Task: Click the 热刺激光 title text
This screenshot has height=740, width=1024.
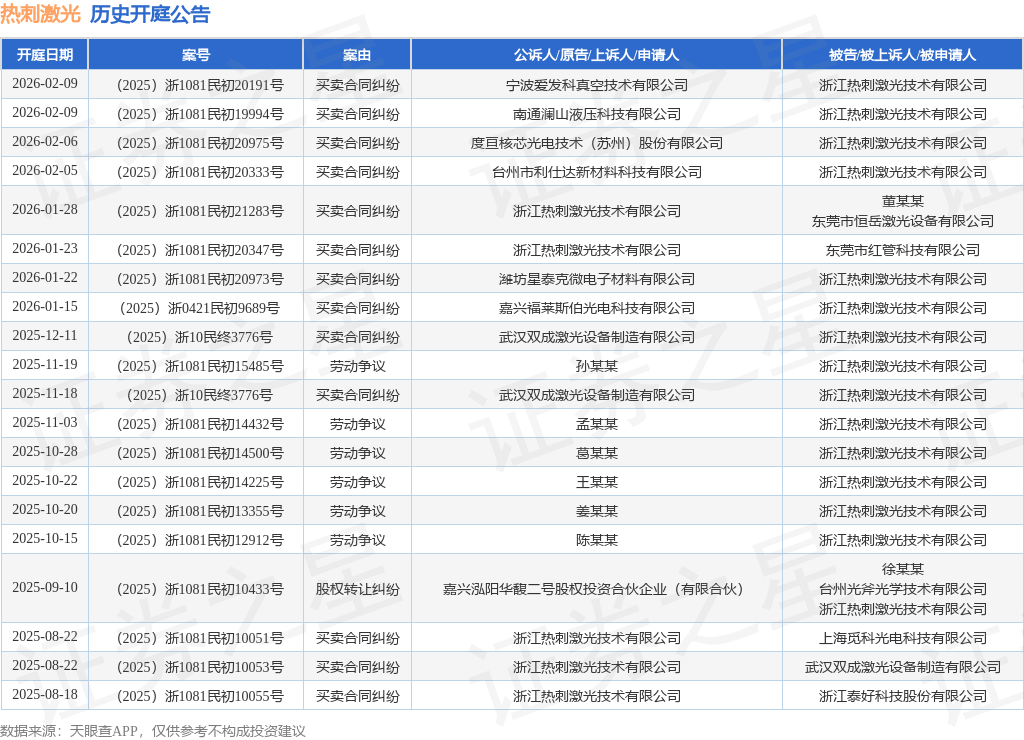Action: 40,14
